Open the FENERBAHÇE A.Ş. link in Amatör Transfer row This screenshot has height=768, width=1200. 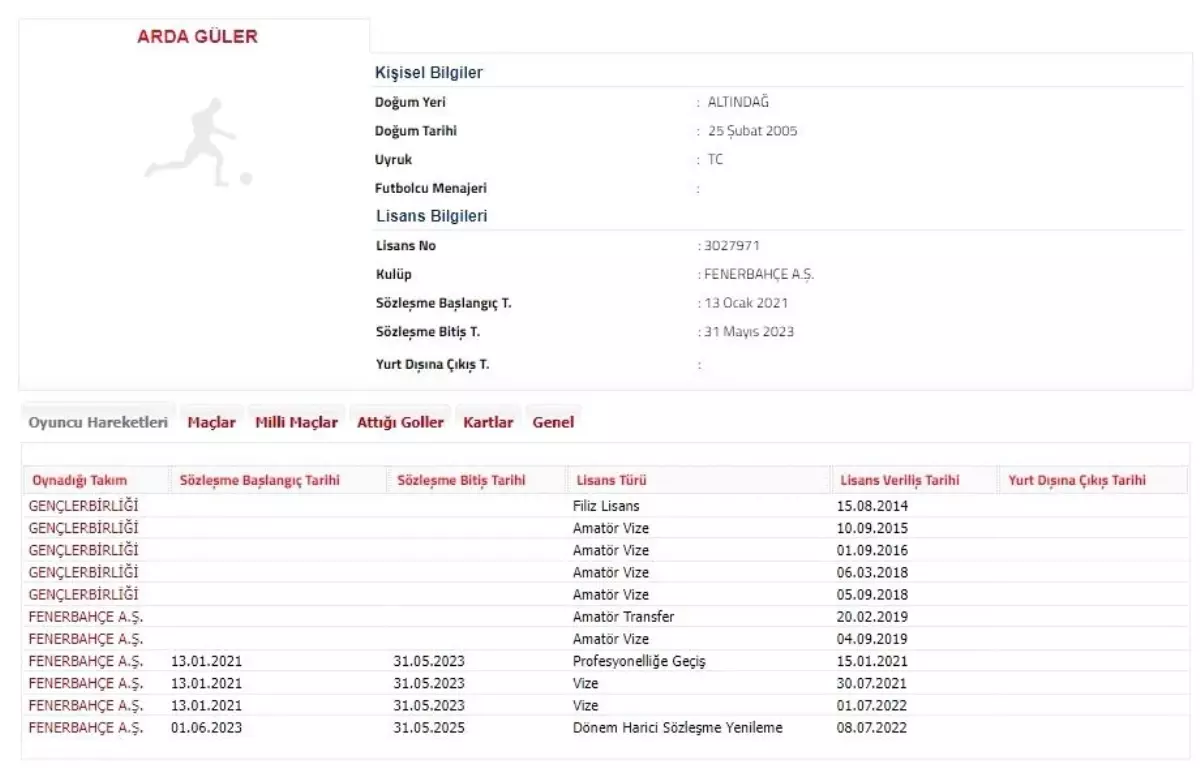pyautogui.click(x=86, y=617)
